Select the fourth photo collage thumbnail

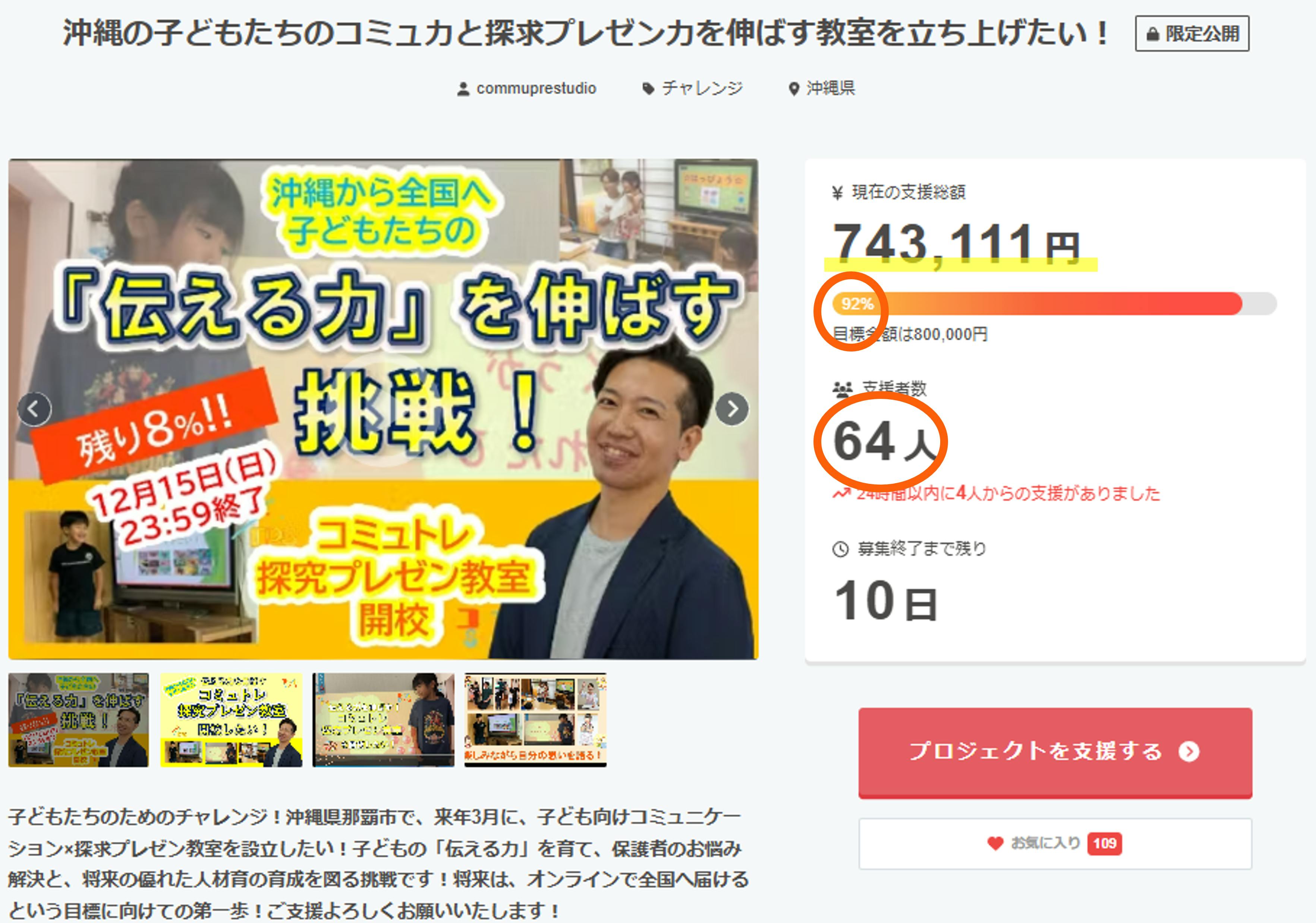click(x=535, y=720)
